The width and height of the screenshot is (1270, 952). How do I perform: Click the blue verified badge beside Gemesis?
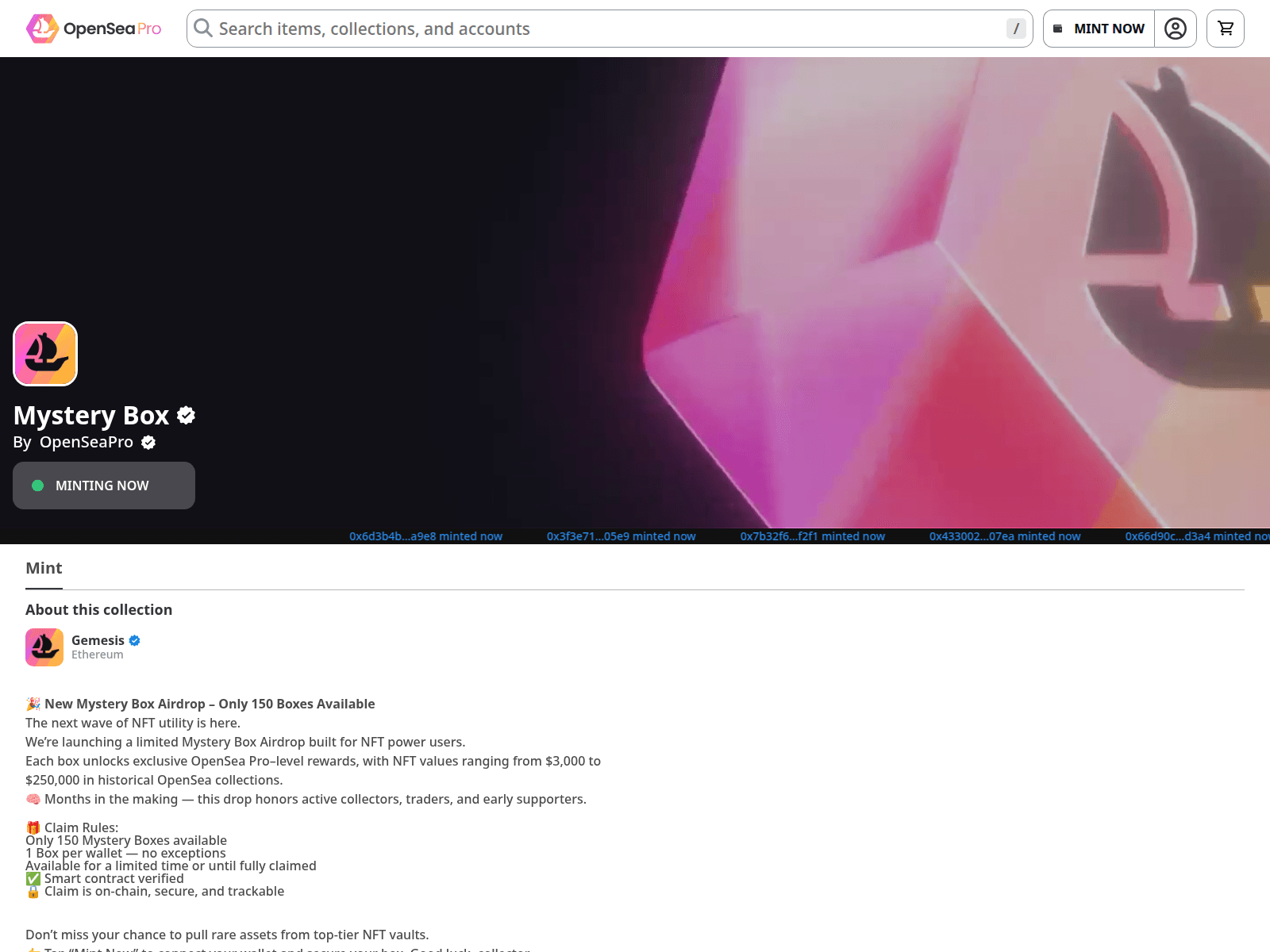(x=135, y=640)
